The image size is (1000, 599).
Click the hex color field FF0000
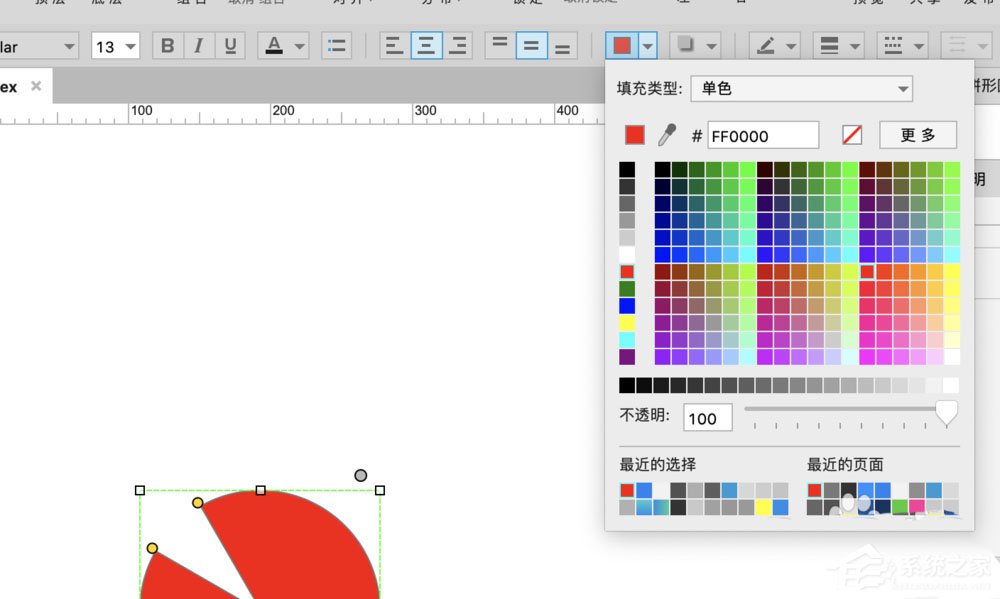point(763,135)
